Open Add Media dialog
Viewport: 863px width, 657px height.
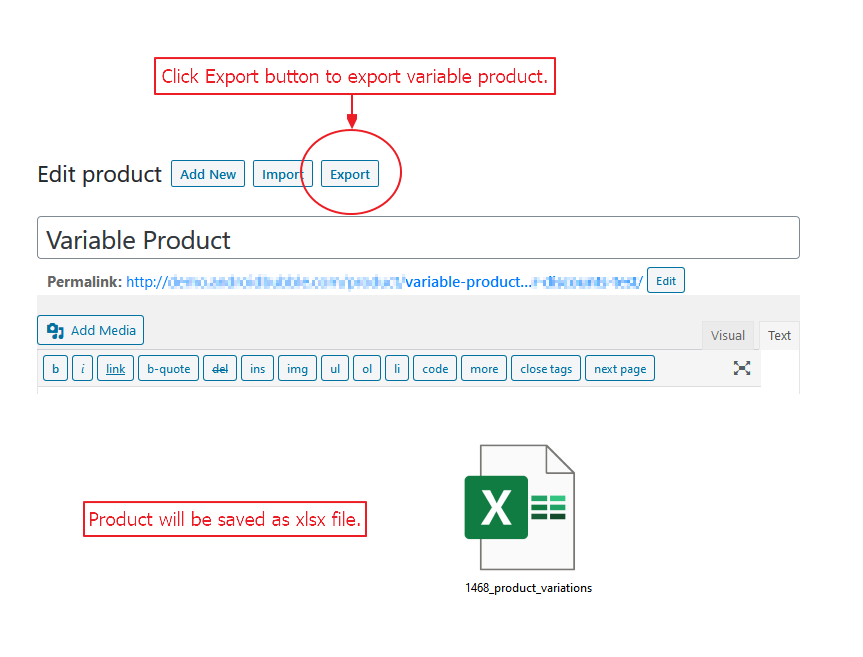90,330
